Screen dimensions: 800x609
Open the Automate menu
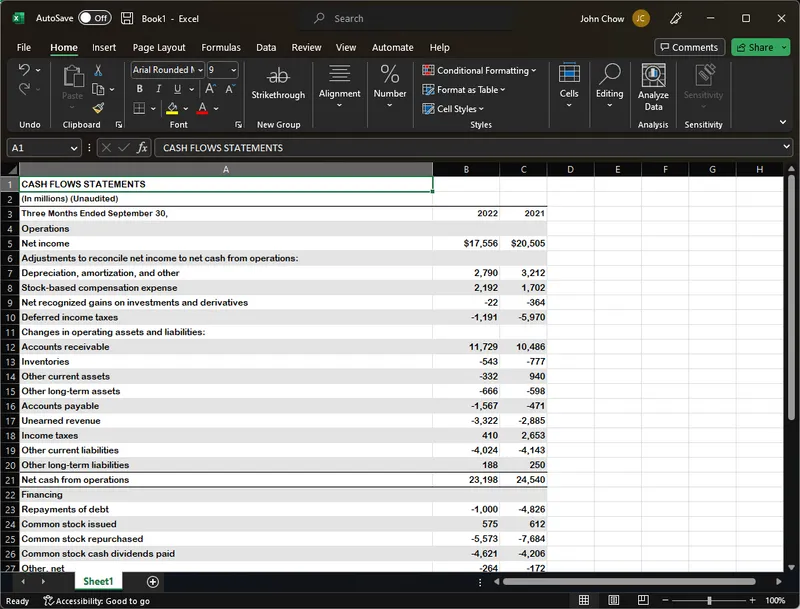point(392,47)
